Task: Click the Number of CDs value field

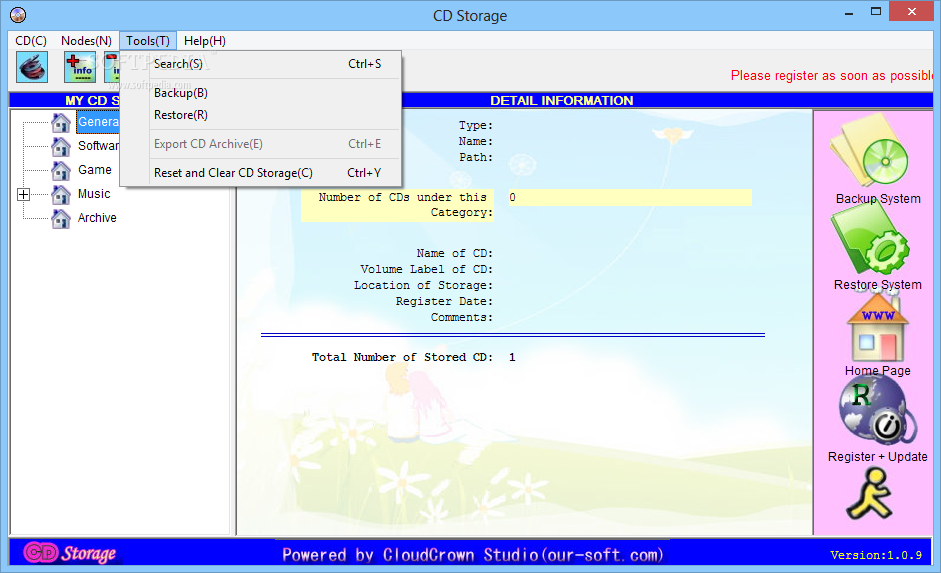Action: click(630, 197)
